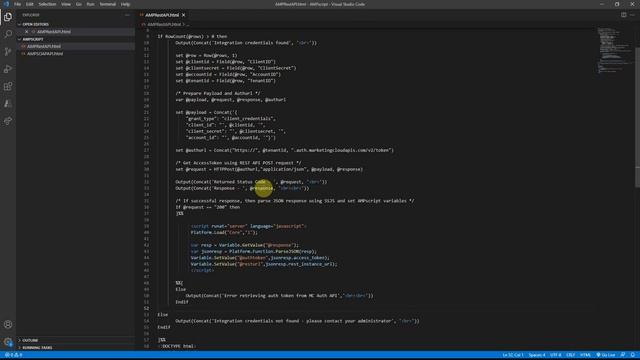640x360 pixels.
Task: Change Spaces: 4 indentation setting
Action: pyautogui.click(x=537, y=355)
